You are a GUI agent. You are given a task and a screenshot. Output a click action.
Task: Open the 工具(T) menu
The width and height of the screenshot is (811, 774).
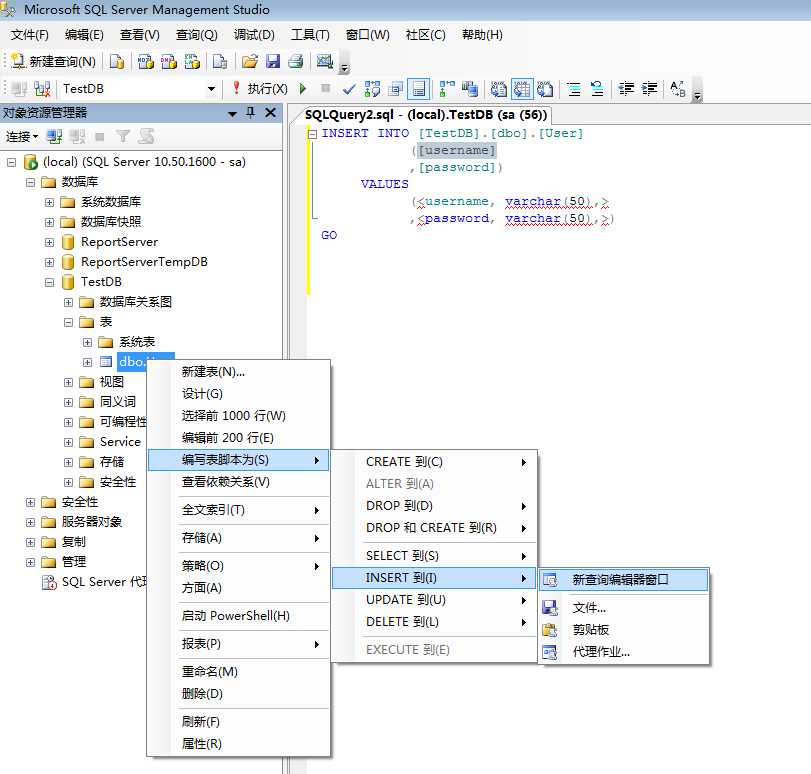click(310, 35)
